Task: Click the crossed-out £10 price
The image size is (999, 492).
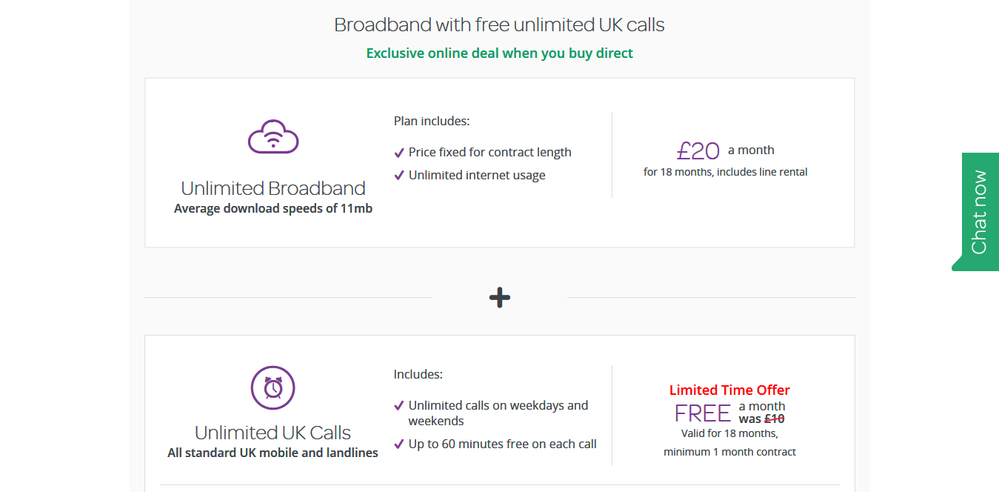Action: tap(774, 419)
